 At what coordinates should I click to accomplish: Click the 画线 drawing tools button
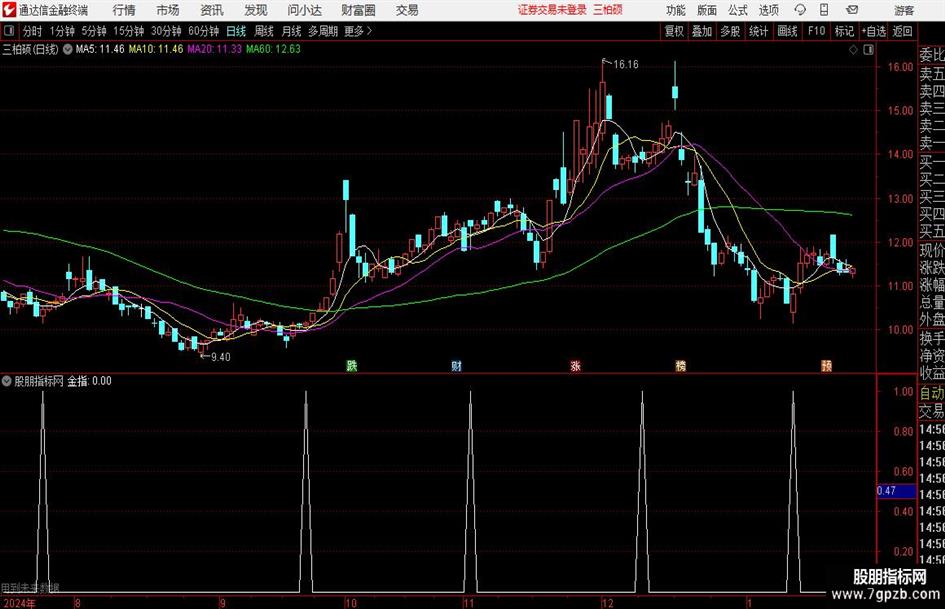787,31
